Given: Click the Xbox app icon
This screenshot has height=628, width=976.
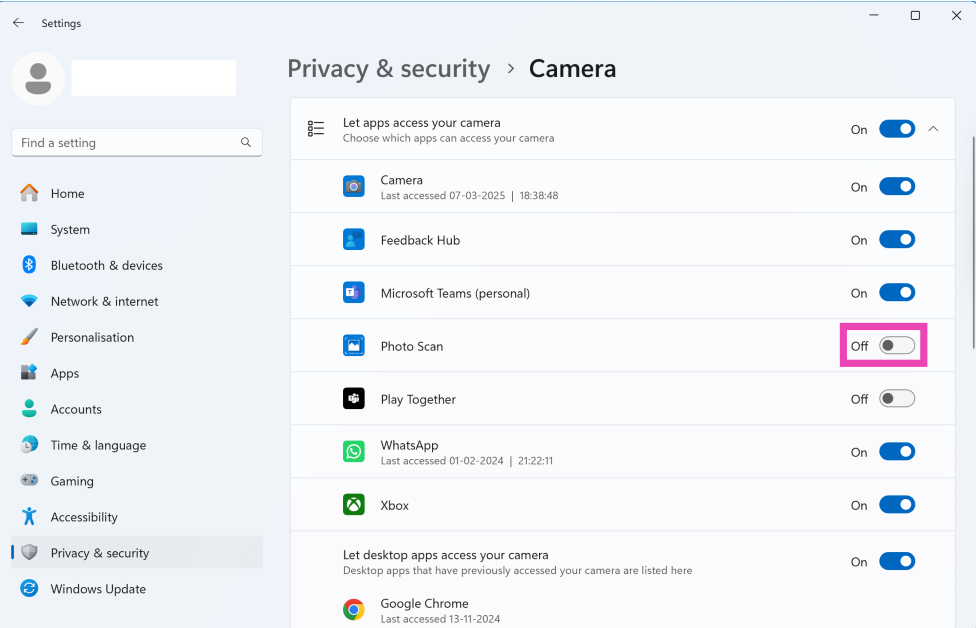Looking at the screenshot, I should coord(354,505).
